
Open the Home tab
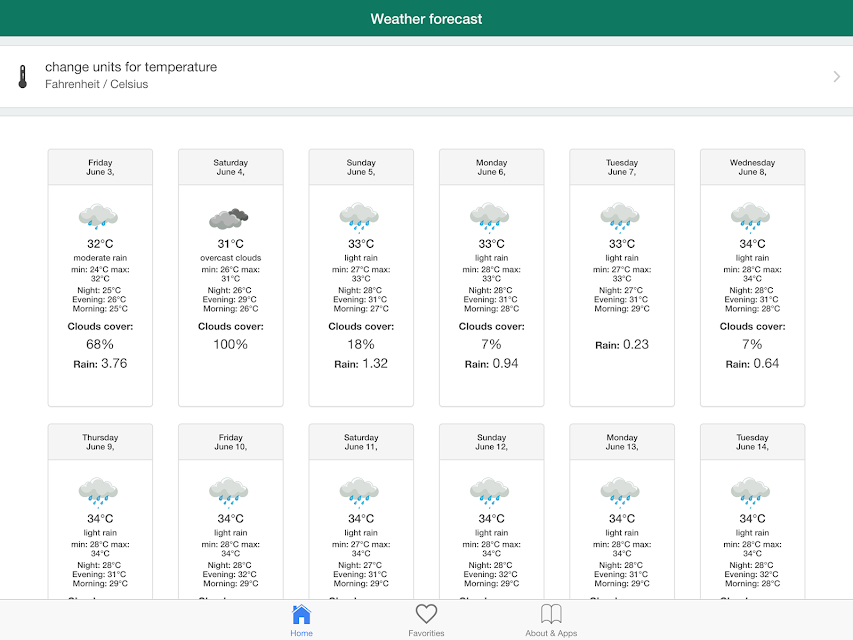click(x=301, y=620)
